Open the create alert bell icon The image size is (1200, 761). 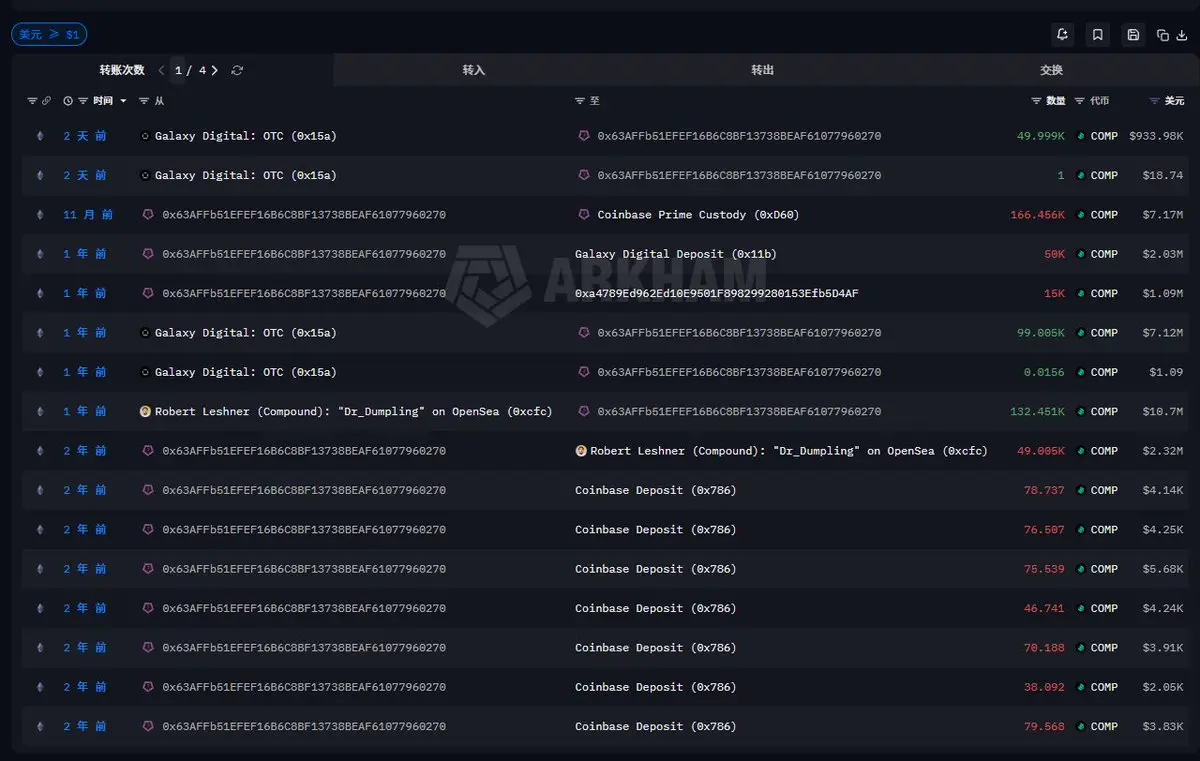coord(1062,35)
